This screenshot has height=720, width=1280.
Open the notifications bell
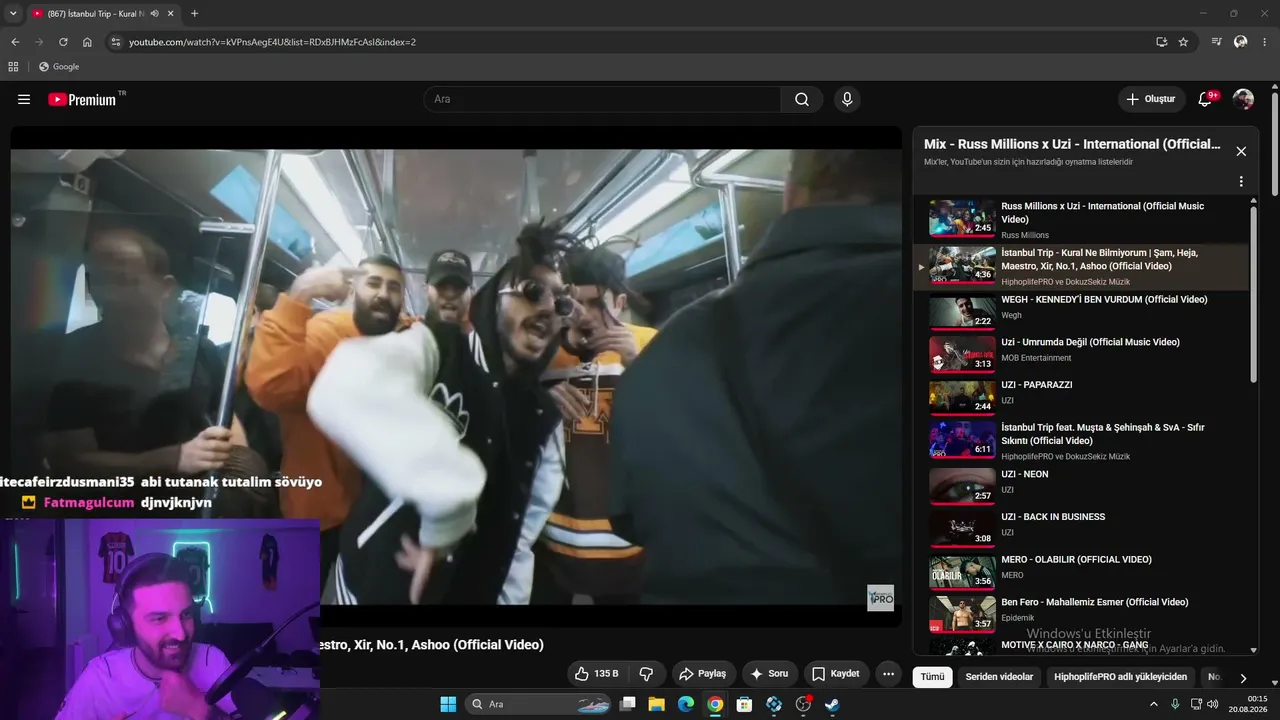coord(1206,99)
